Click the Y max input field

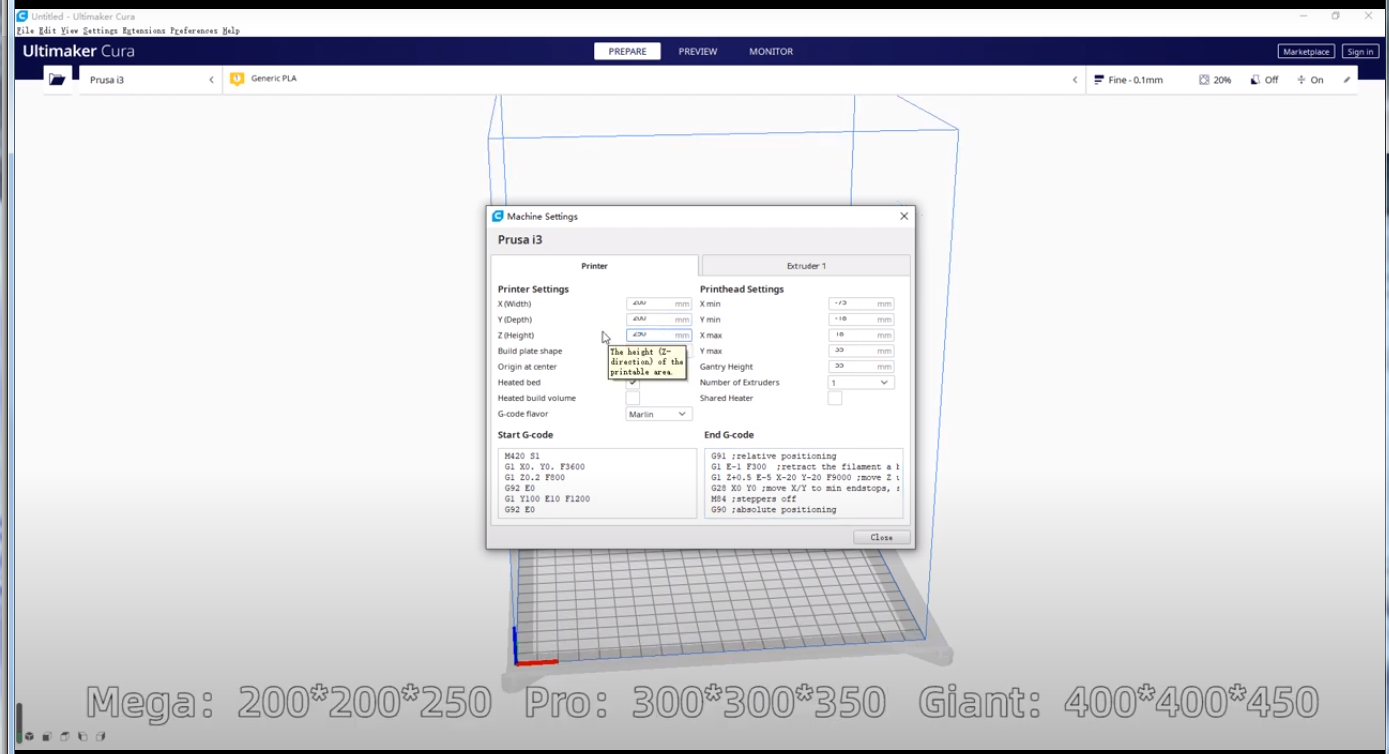[x=861, y=351]
